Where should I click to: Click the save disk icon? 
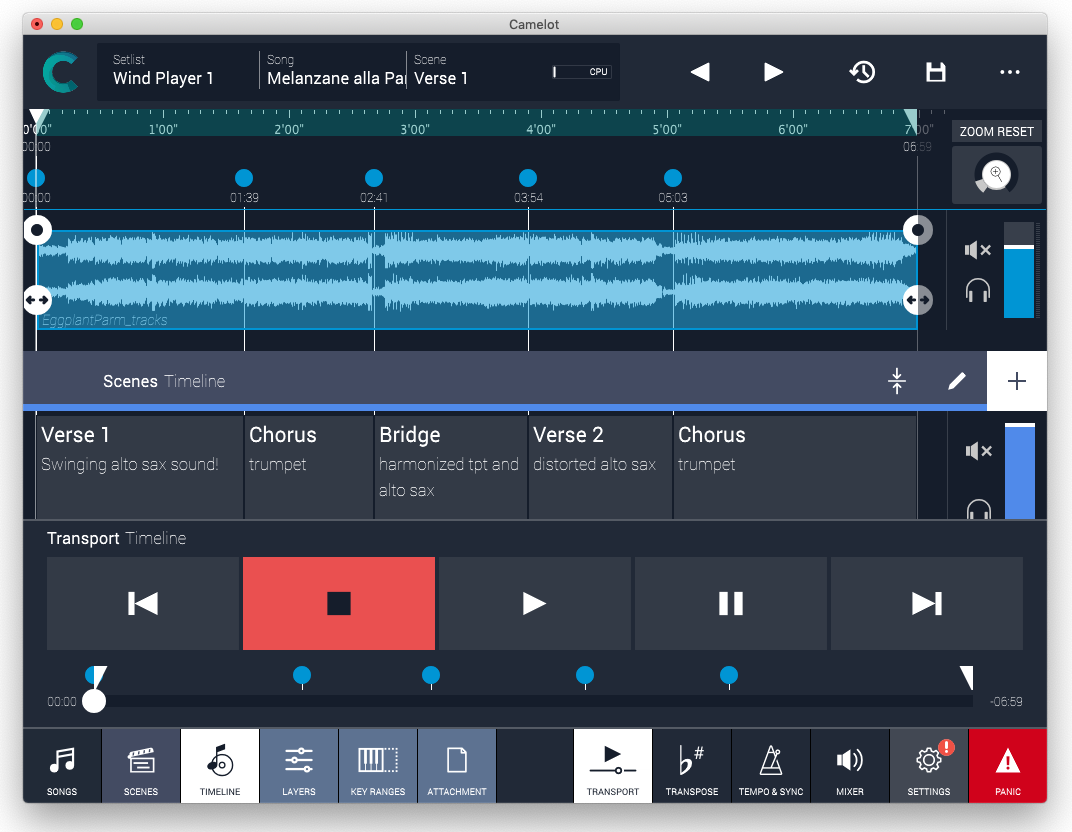(936, 72)
